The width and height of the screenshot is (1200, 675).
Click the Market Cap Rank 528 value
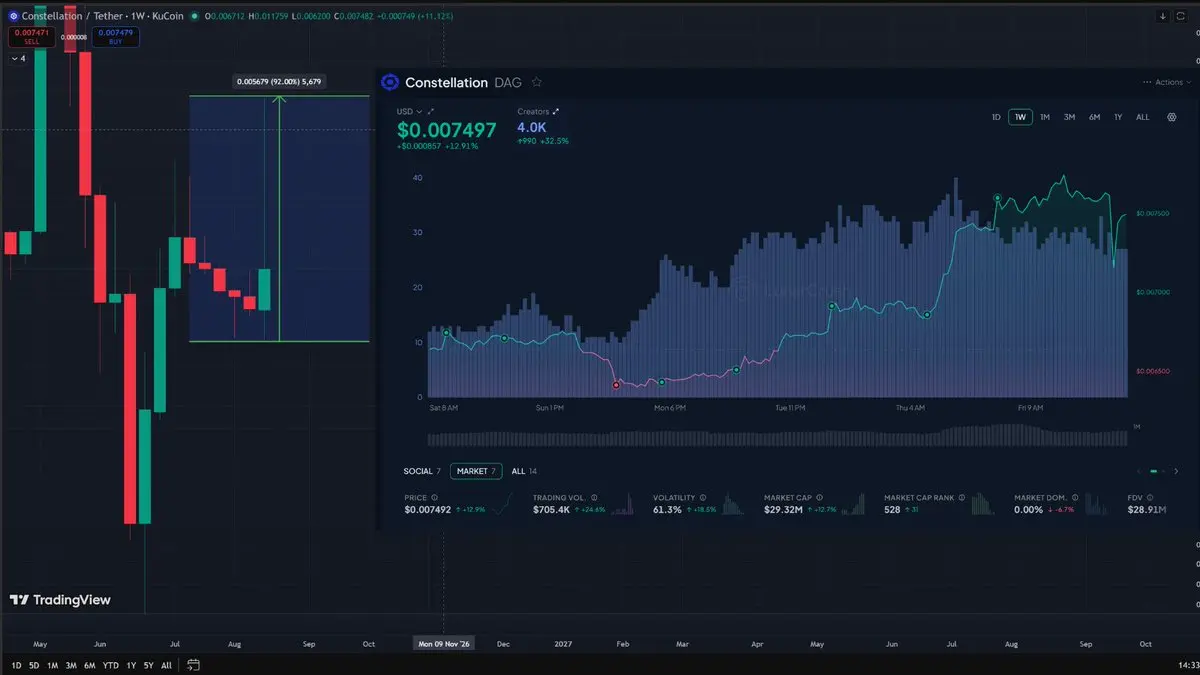click(x=893, y=510)
